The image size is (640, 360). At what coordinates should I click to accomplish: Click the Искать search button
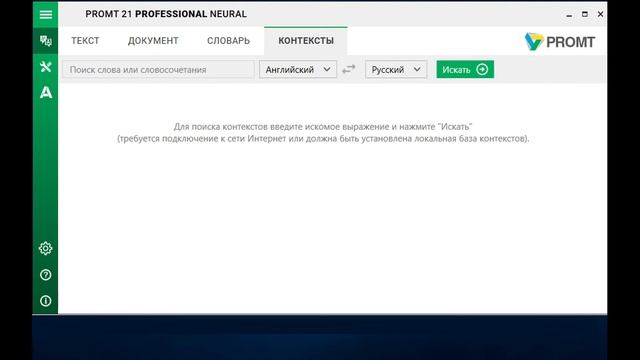(x=465, y=69)
